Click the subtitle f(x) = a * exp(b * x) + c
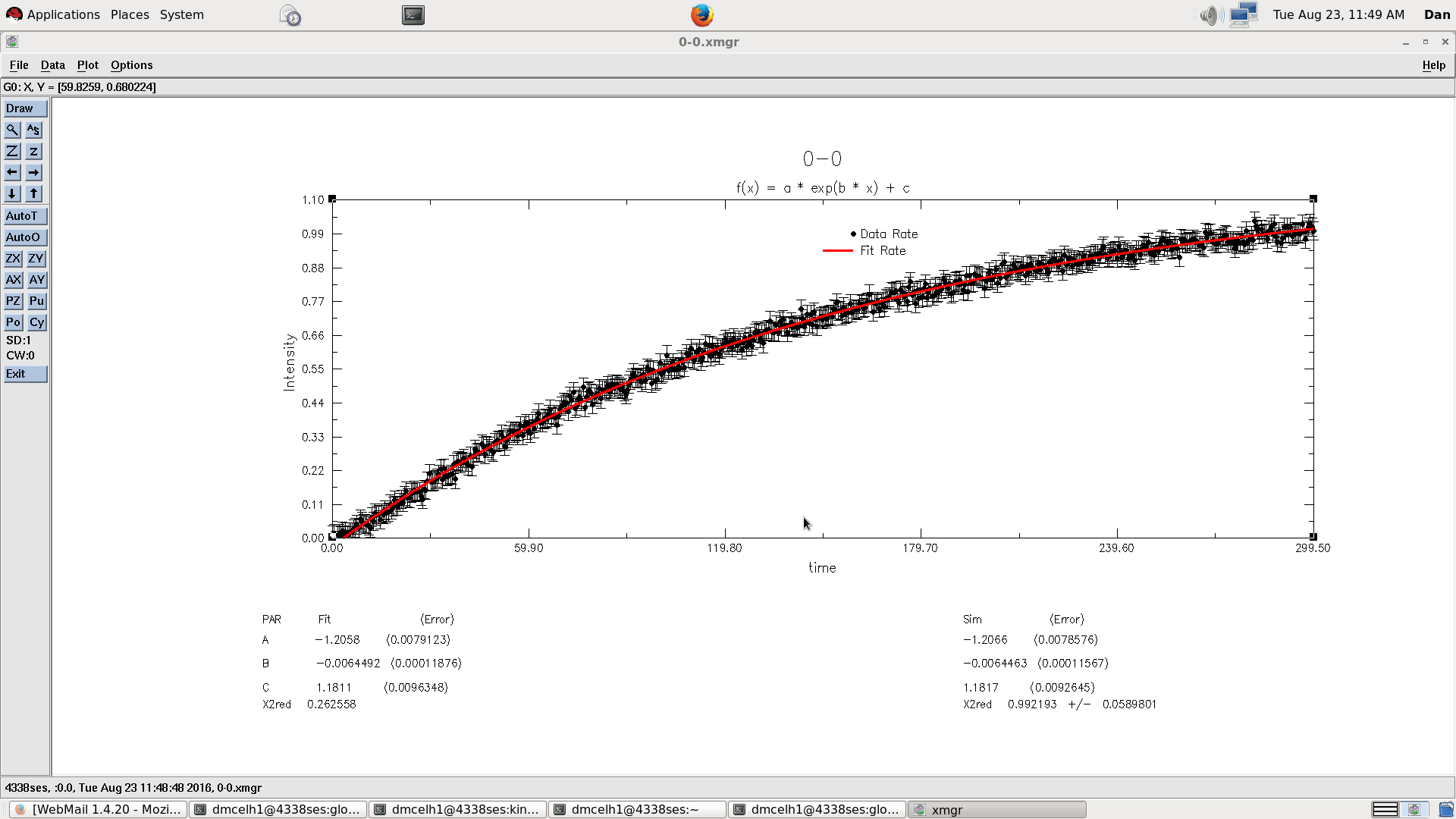The image size is (1456, 819). tap(823, 188)
